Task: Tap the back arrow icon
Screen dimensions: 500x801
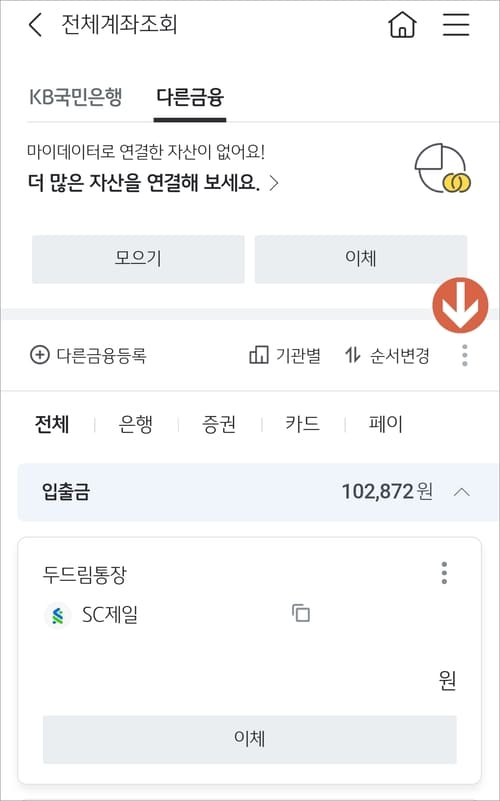Action: point(35,25)
